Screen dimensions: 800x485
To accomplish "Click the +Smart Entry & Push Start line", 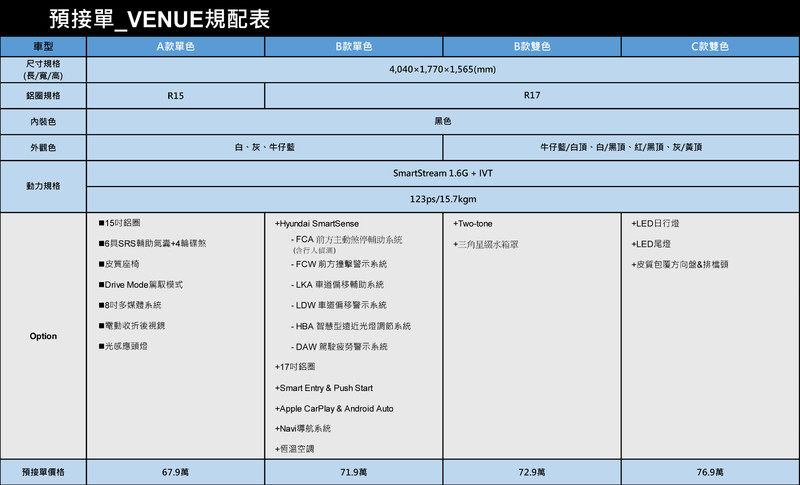I will click(x=324, y=388).
